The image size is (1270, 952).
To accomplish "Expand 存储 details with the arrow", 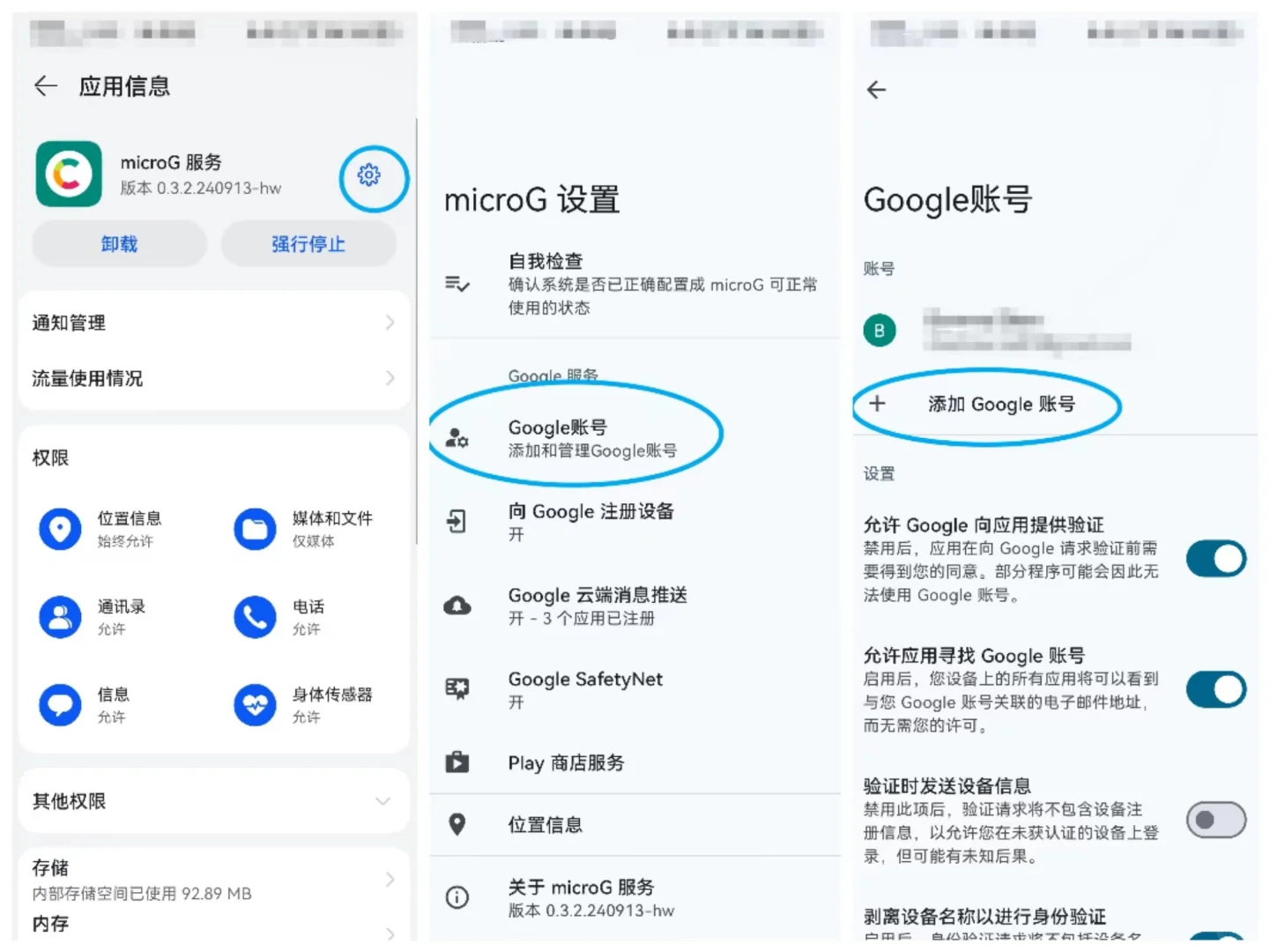I will (x=390, y=879).
